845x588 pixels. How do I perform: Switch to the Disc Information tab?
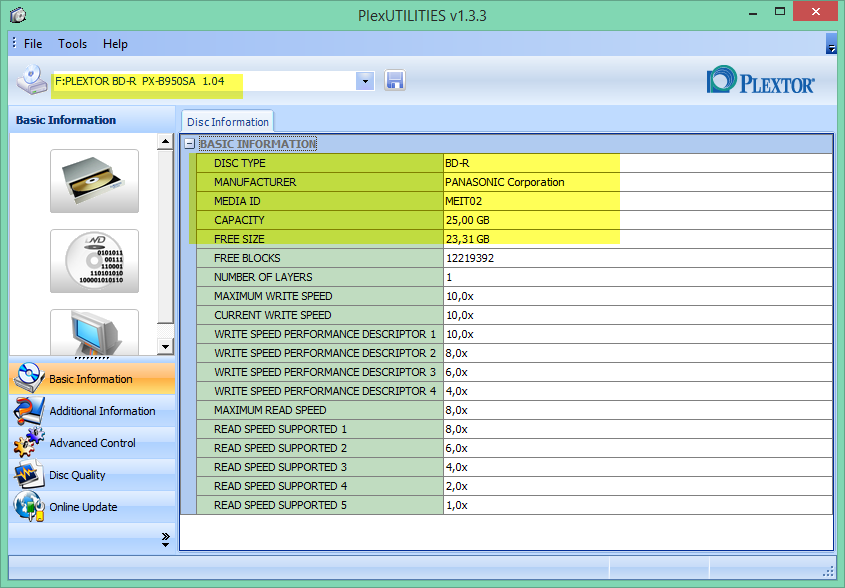tap(227, 122)
